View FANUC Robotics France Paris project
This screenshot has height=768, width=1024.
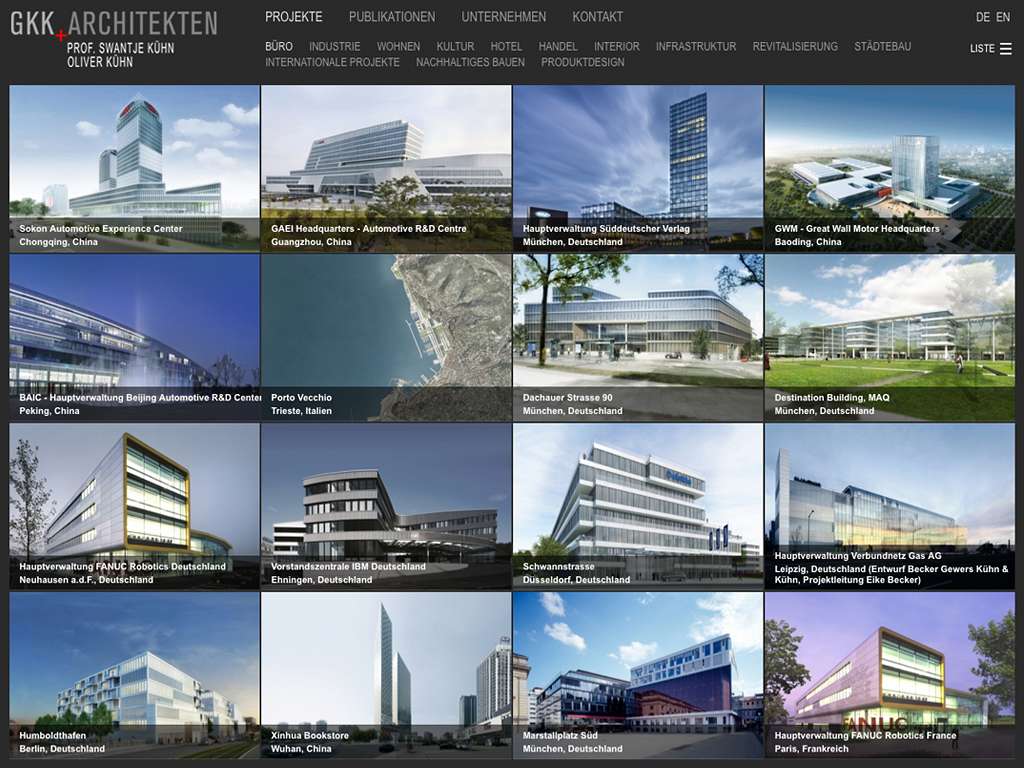pyautogui.click(x=889, y=675)
